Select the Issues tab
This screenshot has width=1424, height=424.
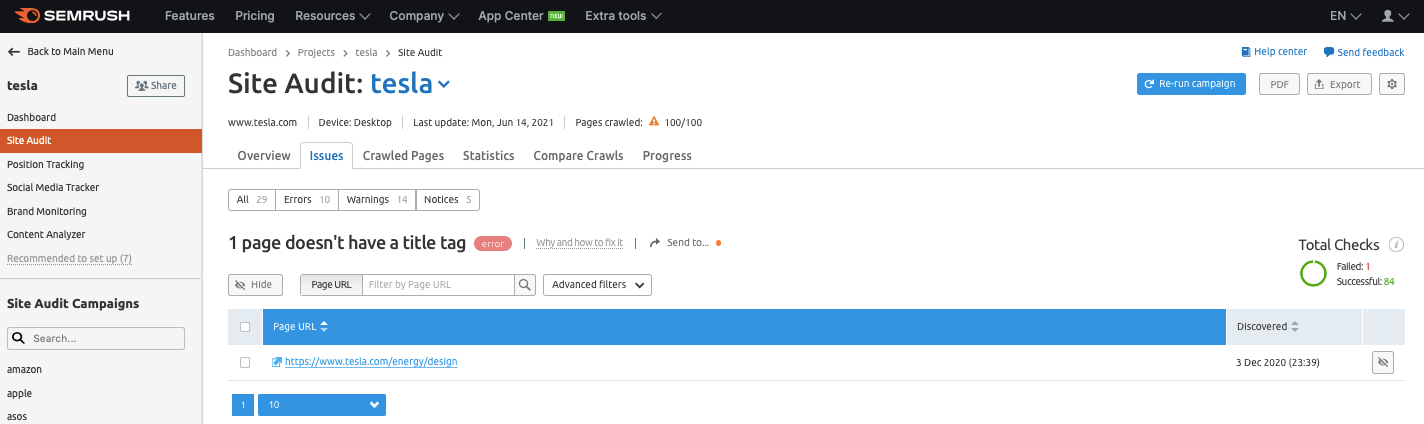(326, 156)
